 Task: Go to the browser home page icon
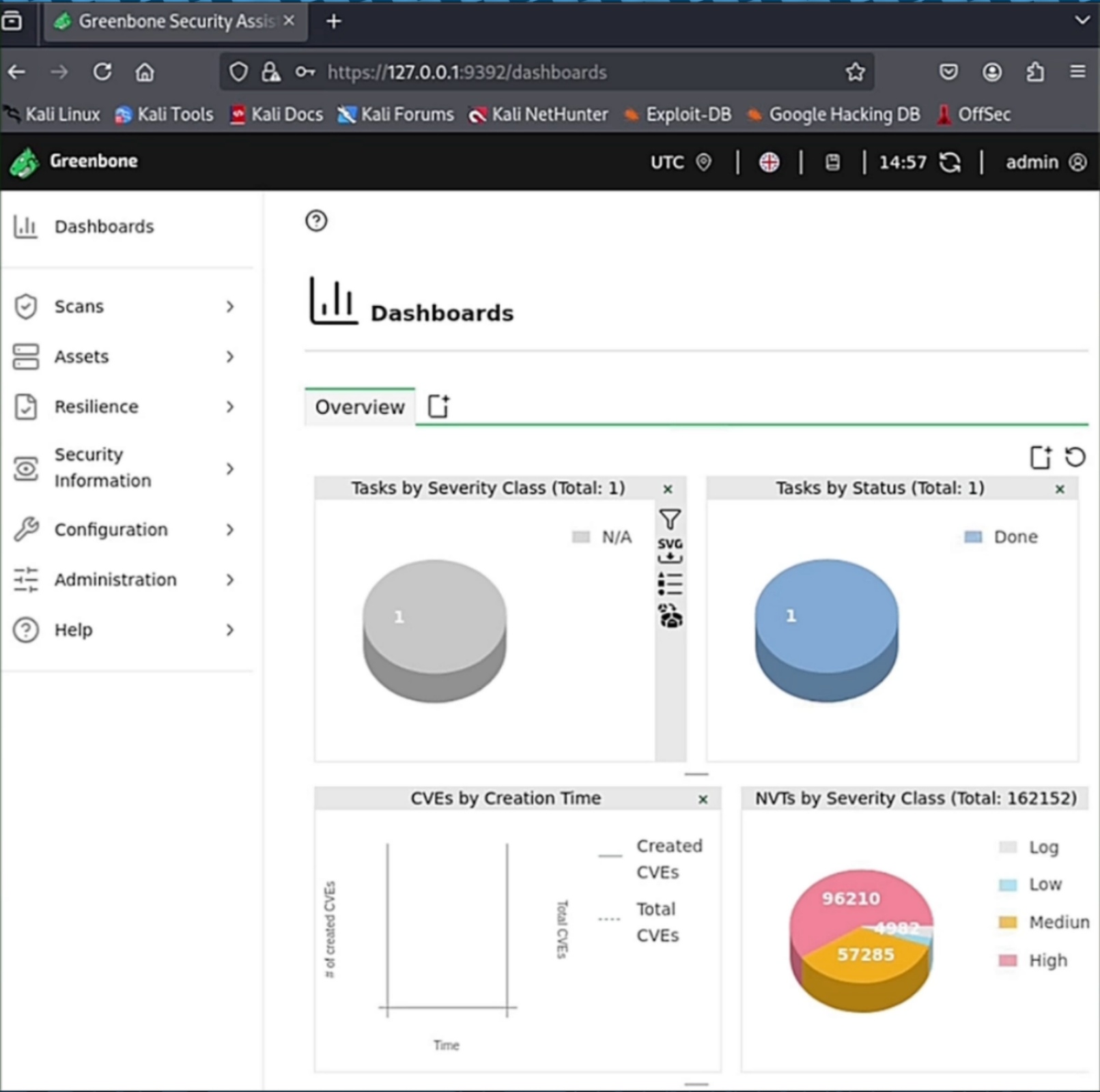[x=144, y=72]
